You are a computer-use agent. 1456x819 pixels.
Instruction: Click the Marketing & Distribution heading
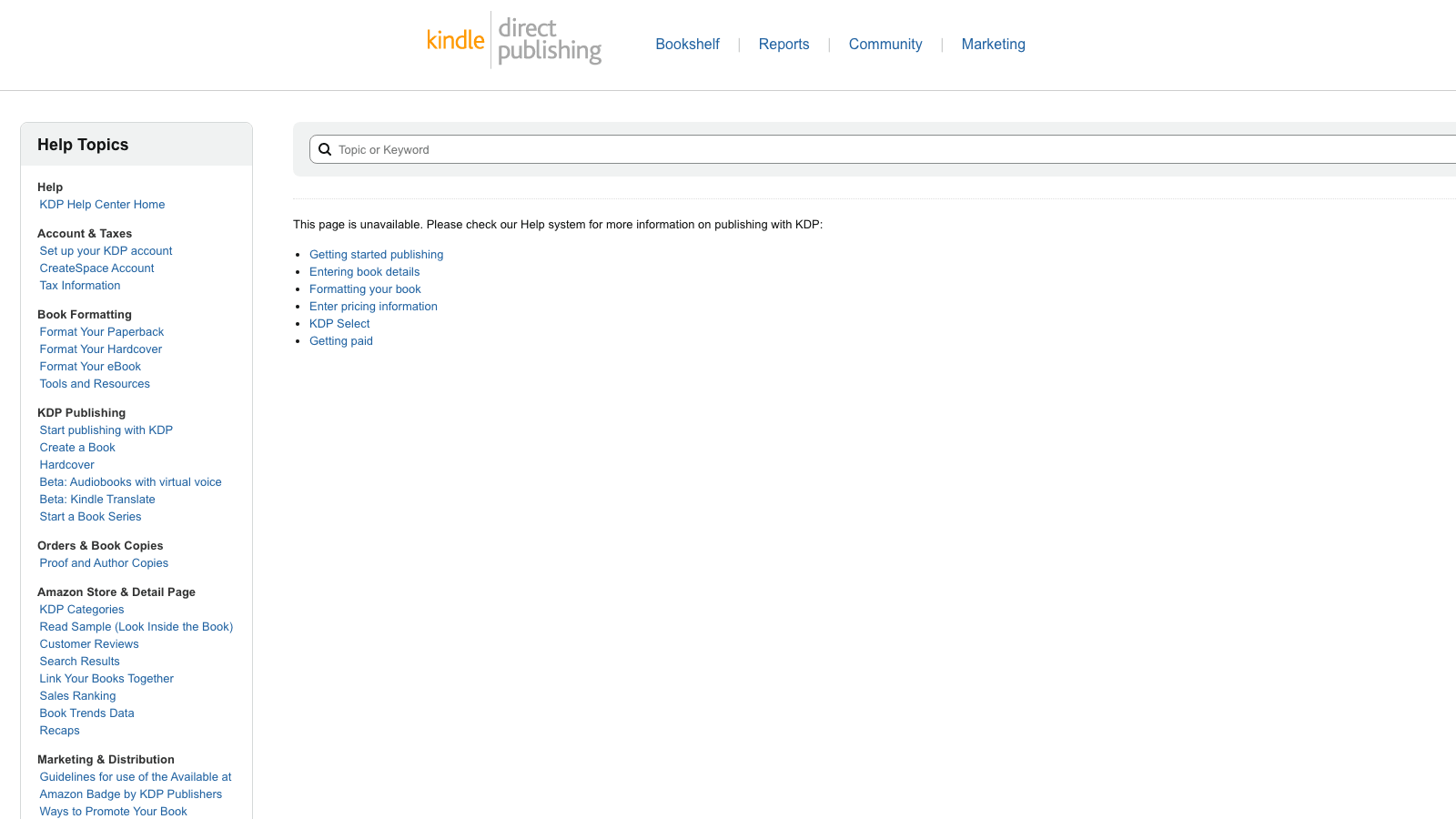(x=106, y=760)
